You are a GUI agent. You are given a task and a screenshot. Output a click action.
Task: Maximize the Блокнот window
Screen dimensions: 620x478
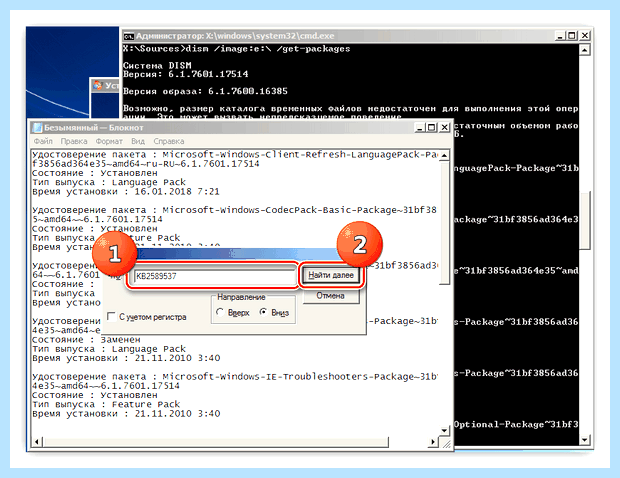[x=431, y=128]
